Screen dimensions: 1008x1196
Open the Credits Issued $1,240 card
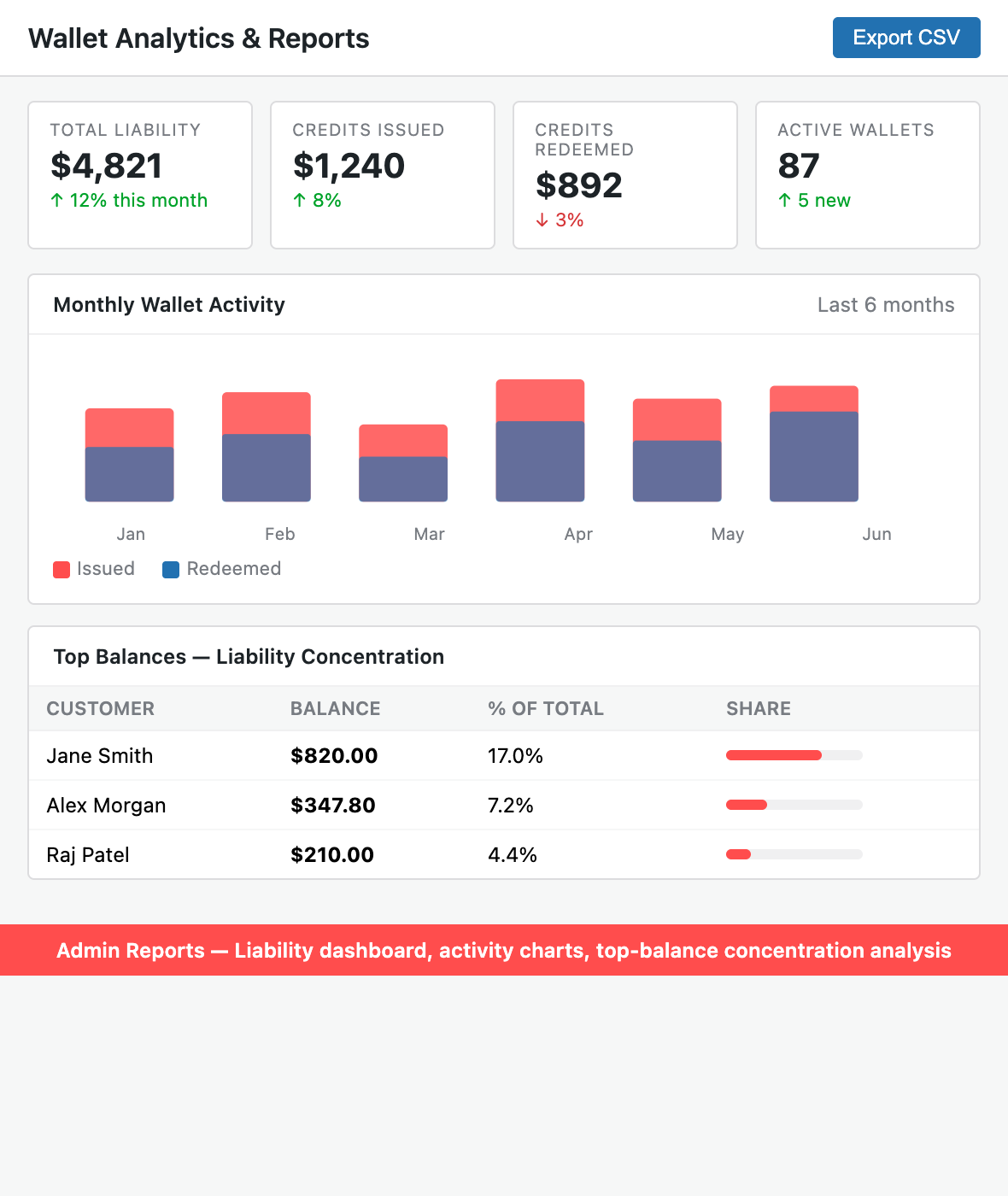coord(383,175)
